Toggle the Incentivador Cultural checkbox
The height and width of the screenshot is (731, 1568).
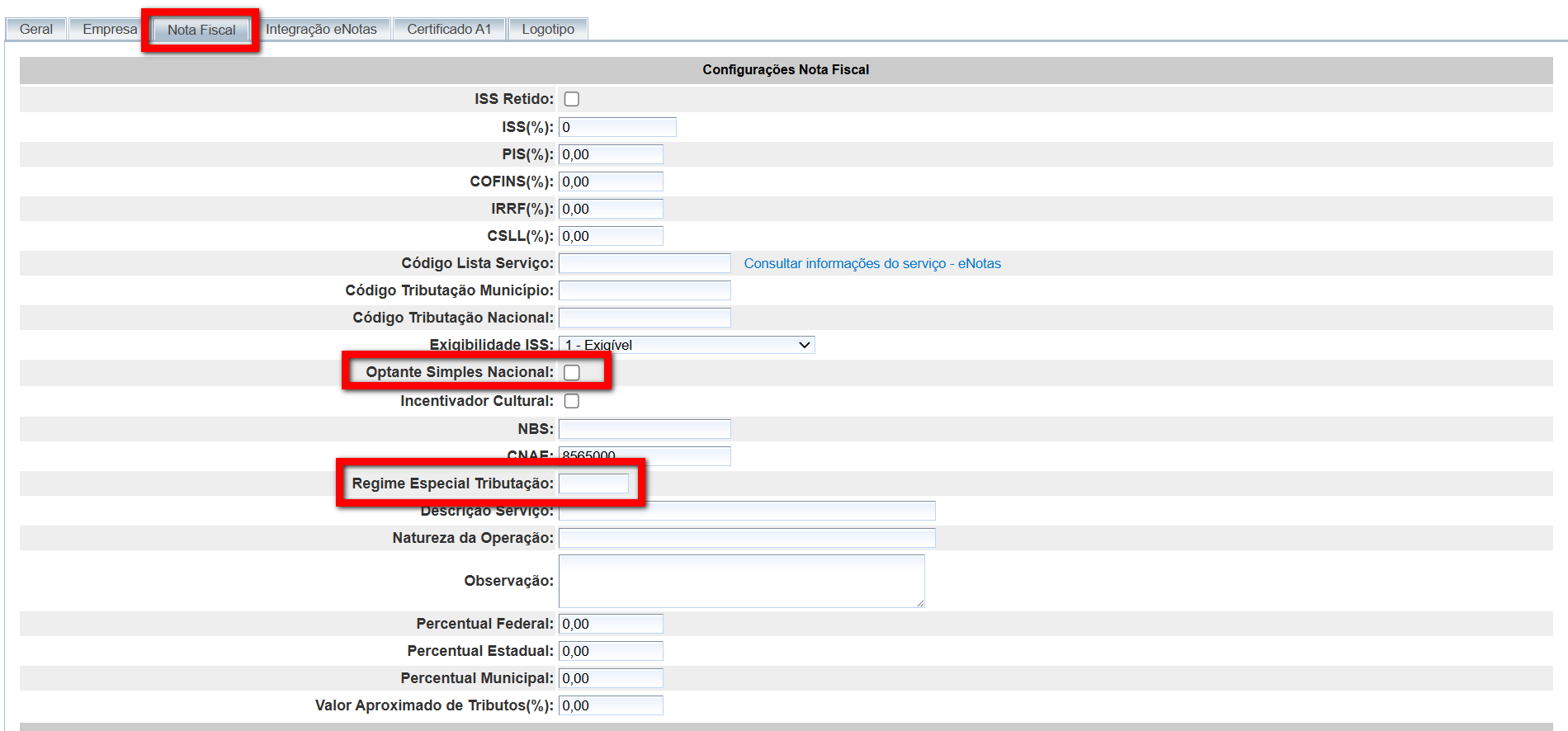(x=571, y=401)
